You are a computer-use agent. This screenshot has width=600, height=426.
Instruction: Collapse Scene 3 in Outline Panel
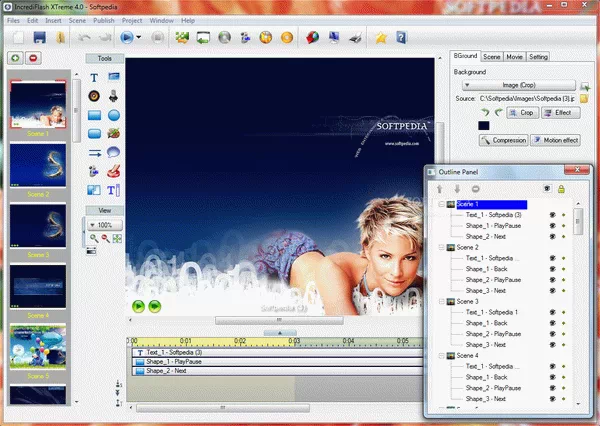click(x=441, y=302)
